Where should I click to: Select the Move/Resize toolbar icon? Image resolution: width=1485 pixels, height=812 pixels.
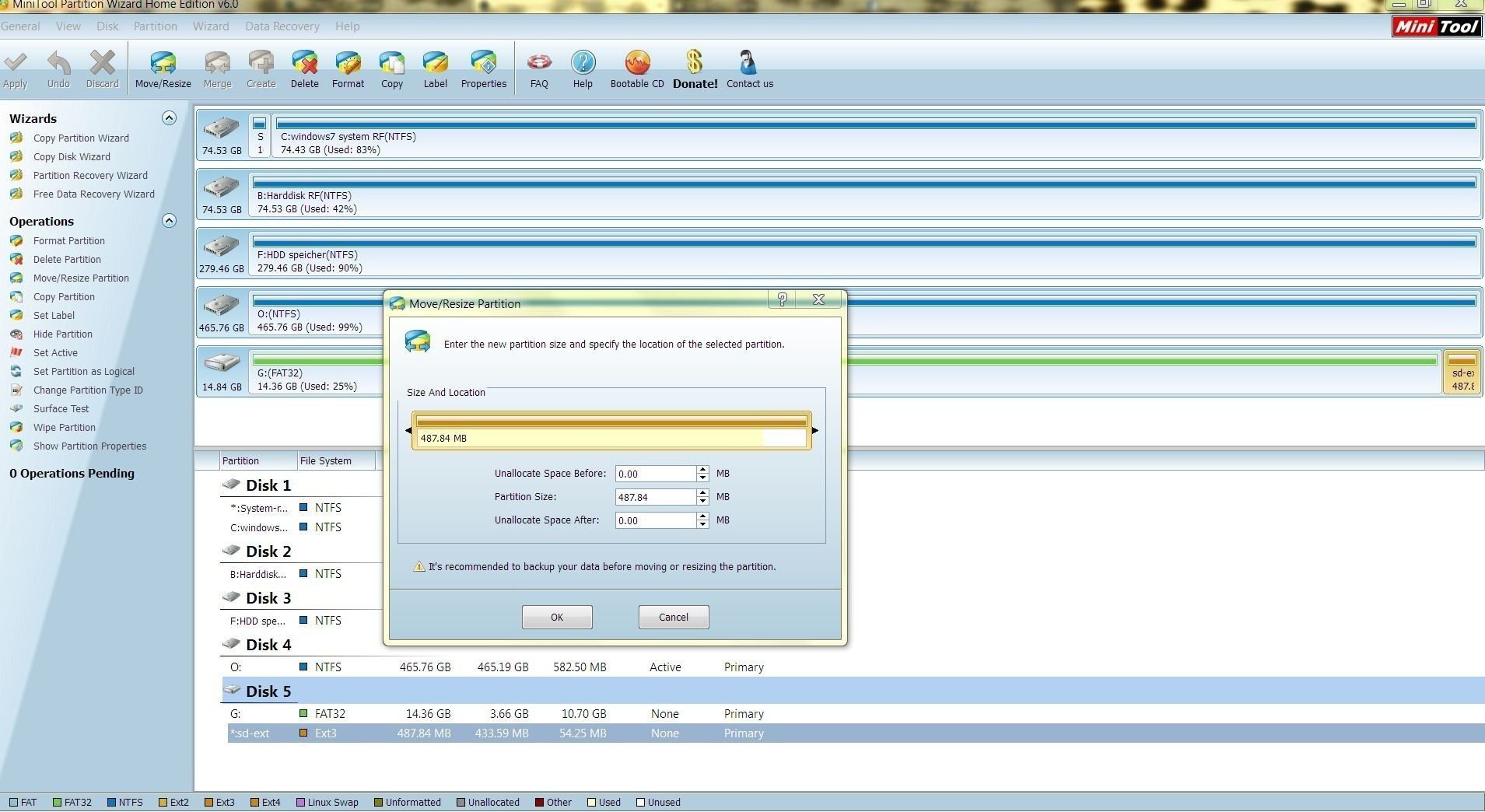tap(163, 62)
